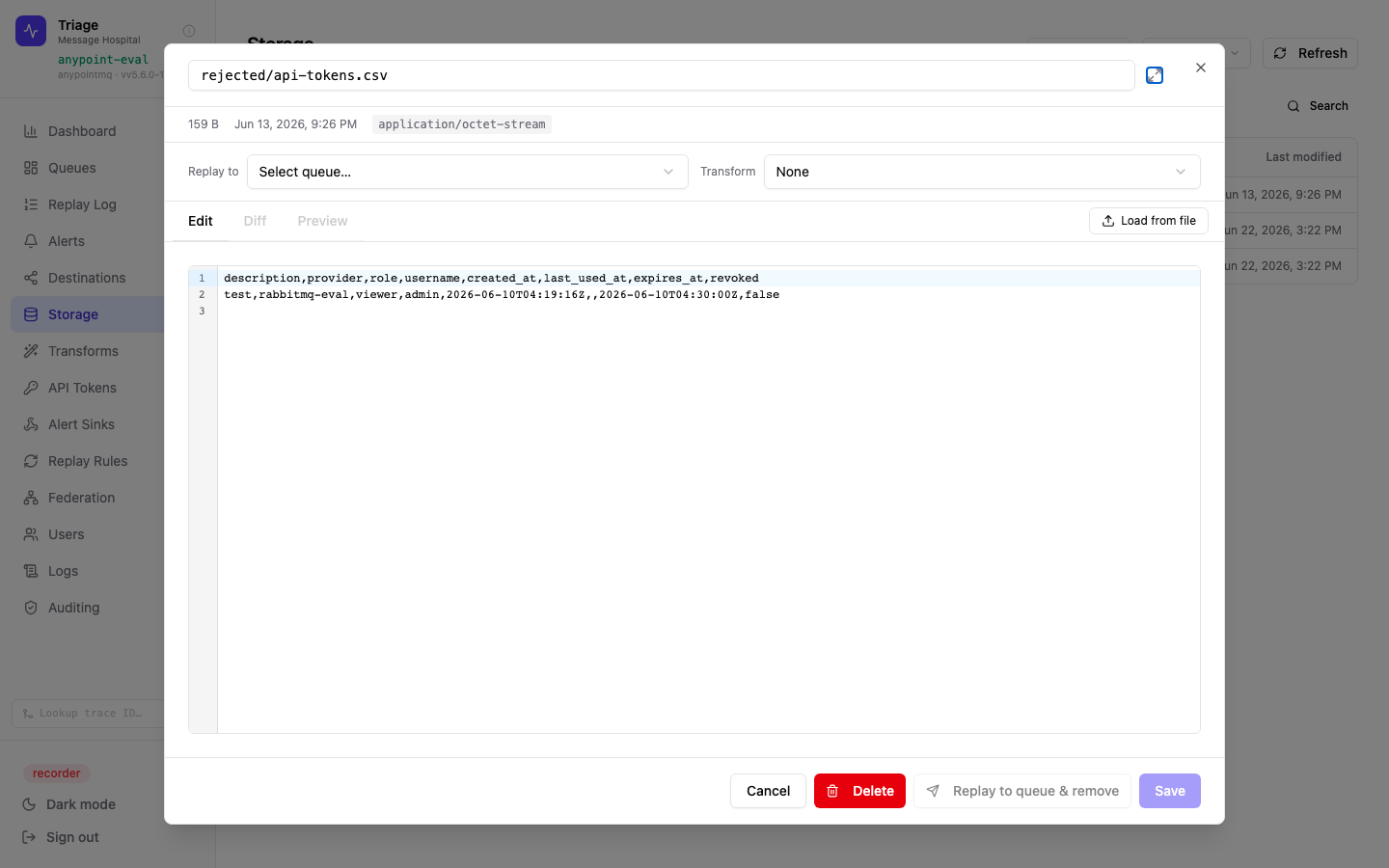Click the Search field in Storage page
This screenshot has height=868, width=1389.
[1318, 106]
